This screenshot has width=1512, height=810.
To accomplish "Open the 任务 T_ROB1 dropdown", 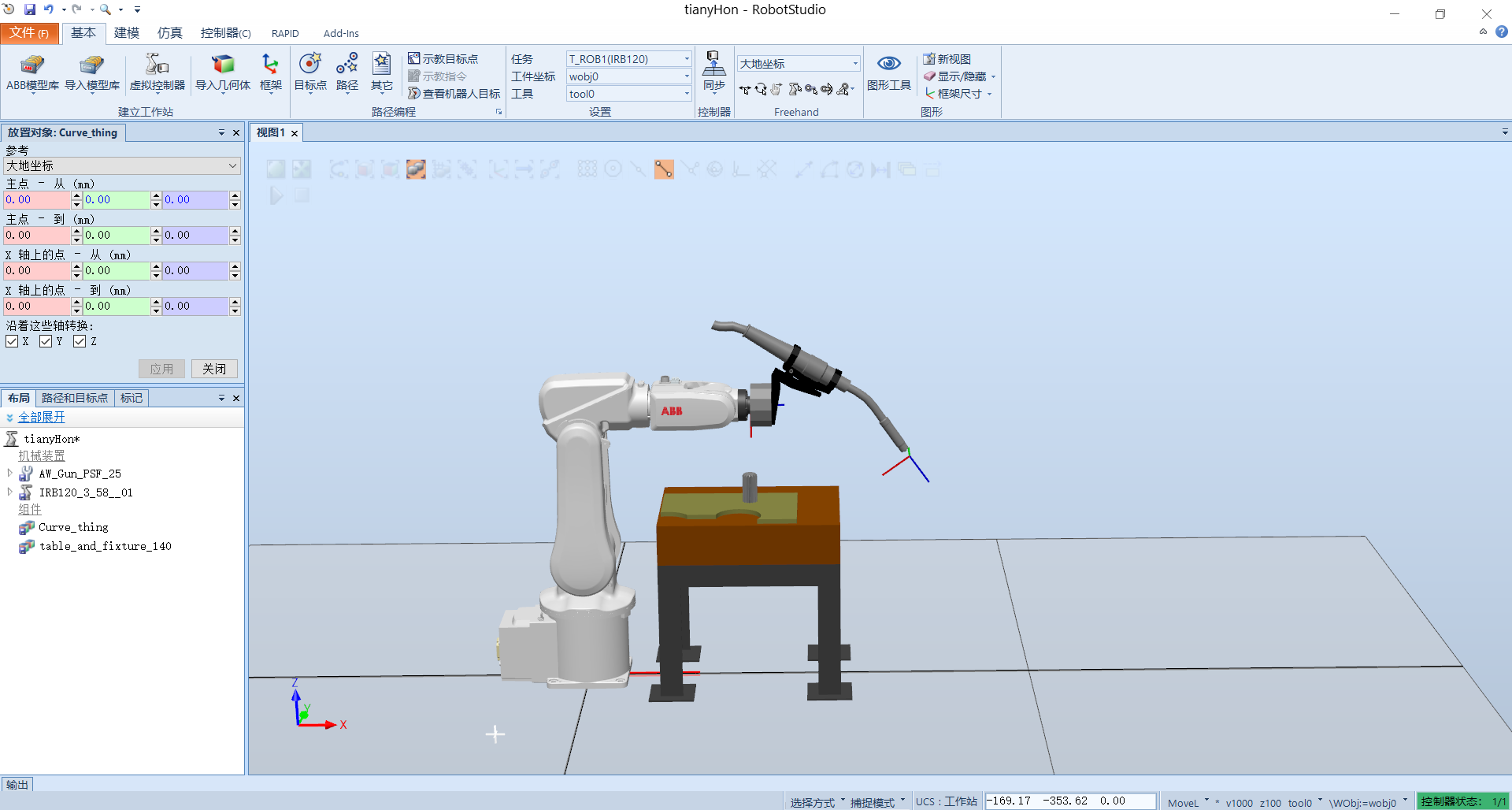I will pyautogui.click(x=628, y=59).
